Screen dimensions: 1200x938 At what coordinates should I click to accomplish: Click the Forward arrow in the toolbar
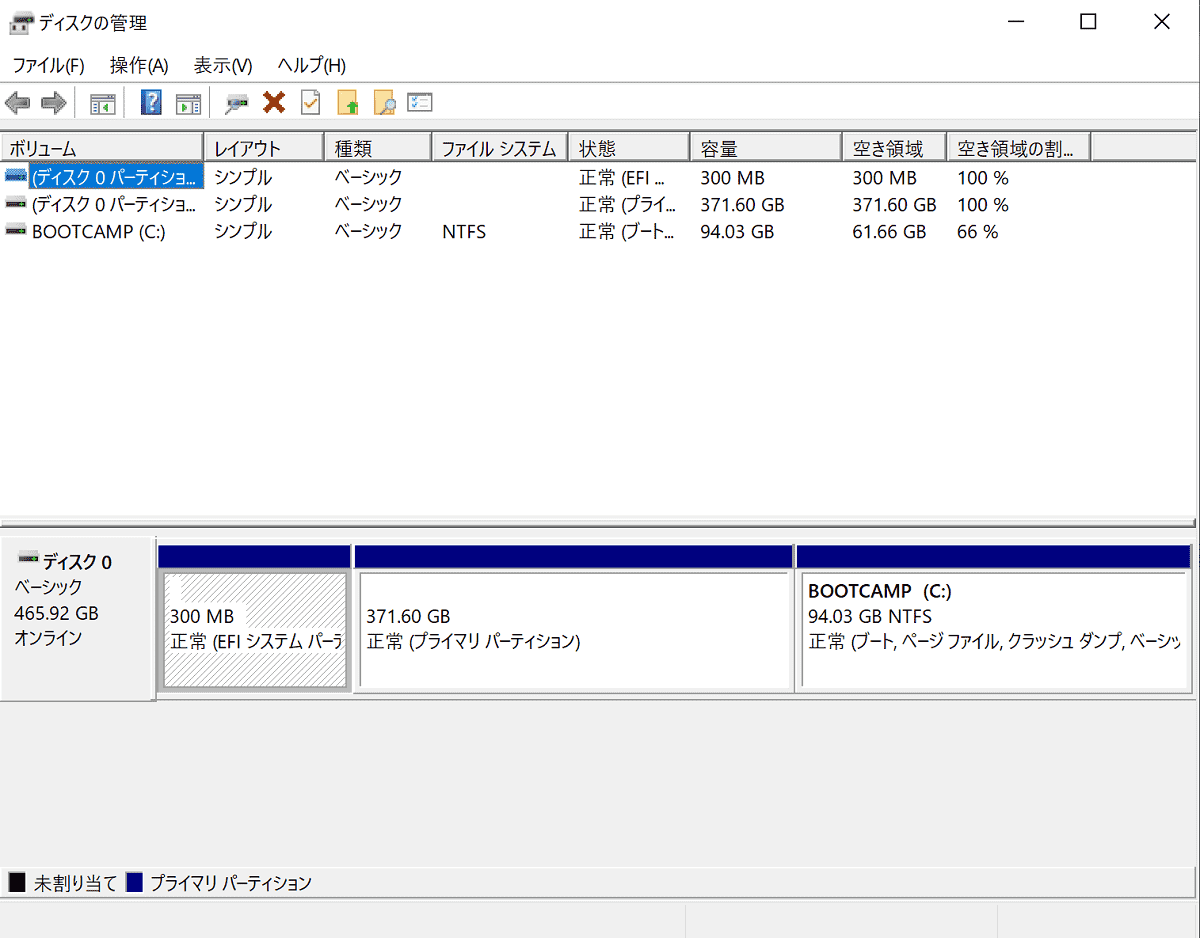click(x=53, y=103)
